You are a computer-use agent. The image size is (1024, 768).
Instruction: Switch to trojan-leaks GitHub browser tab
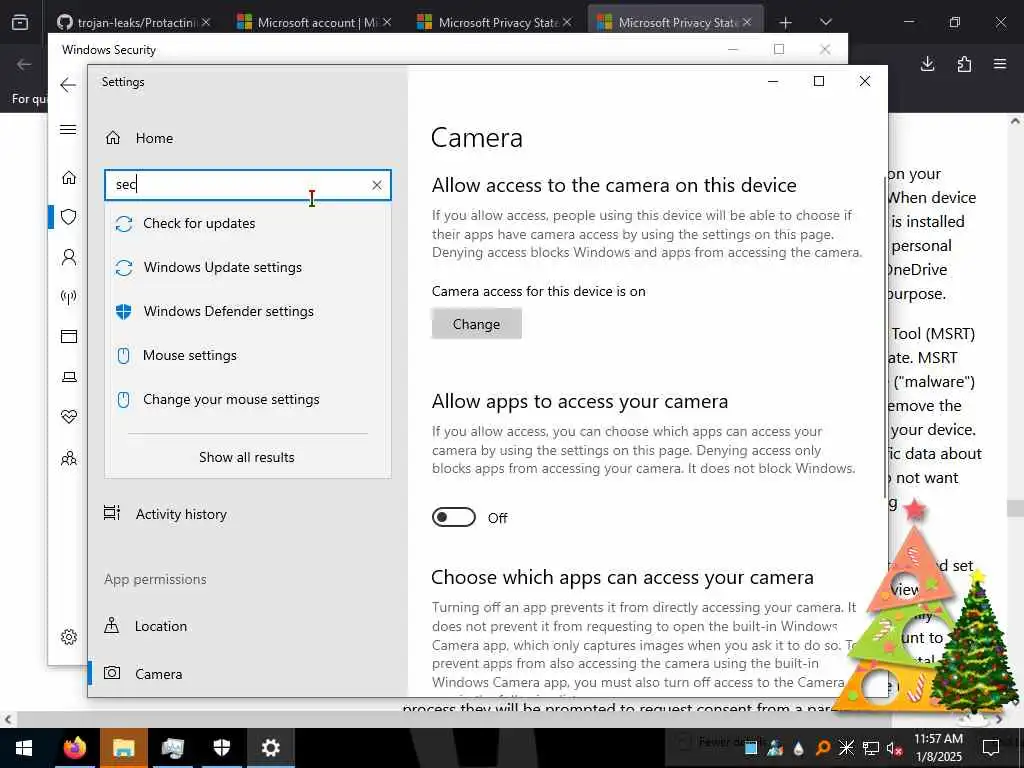(x=135, y=22)
